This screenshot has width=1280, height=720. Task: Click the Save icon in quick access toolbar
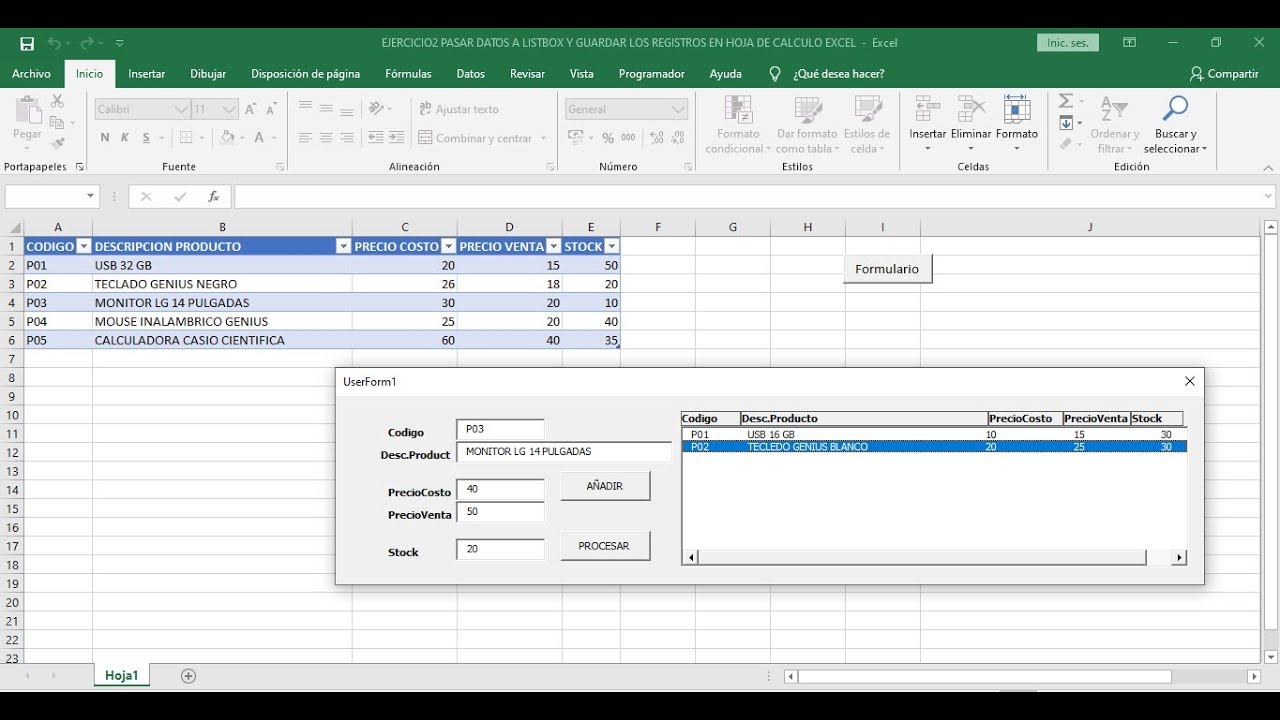[27, 43]
